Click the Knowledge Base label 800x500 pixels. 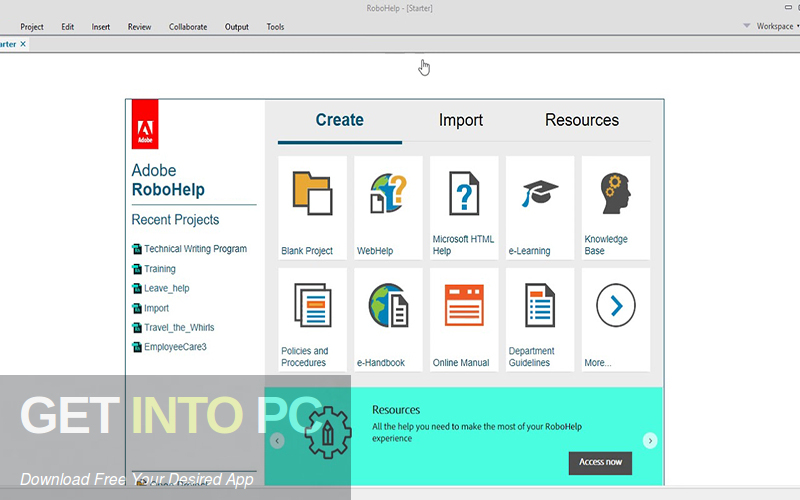606,245
